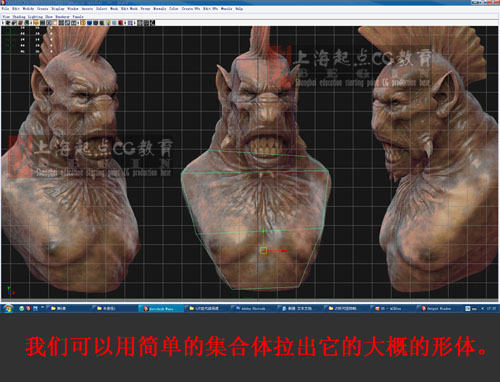Switch to Autodesk Maya taskbar button
Viewport: 500px width, 382px height.
coord(161,309)
